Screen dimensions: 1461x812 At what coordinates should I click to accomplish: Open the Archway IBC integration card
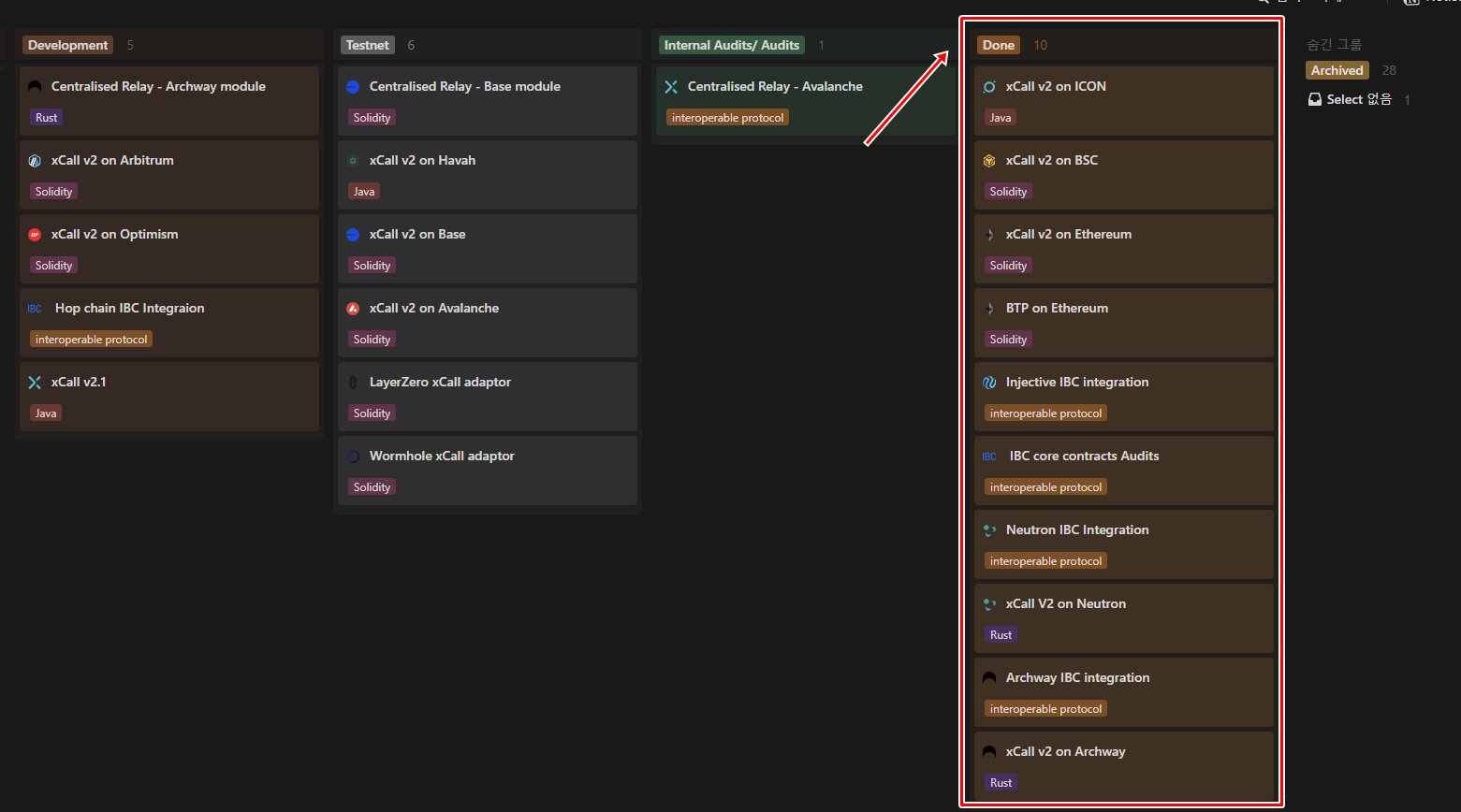point(1124,692)
